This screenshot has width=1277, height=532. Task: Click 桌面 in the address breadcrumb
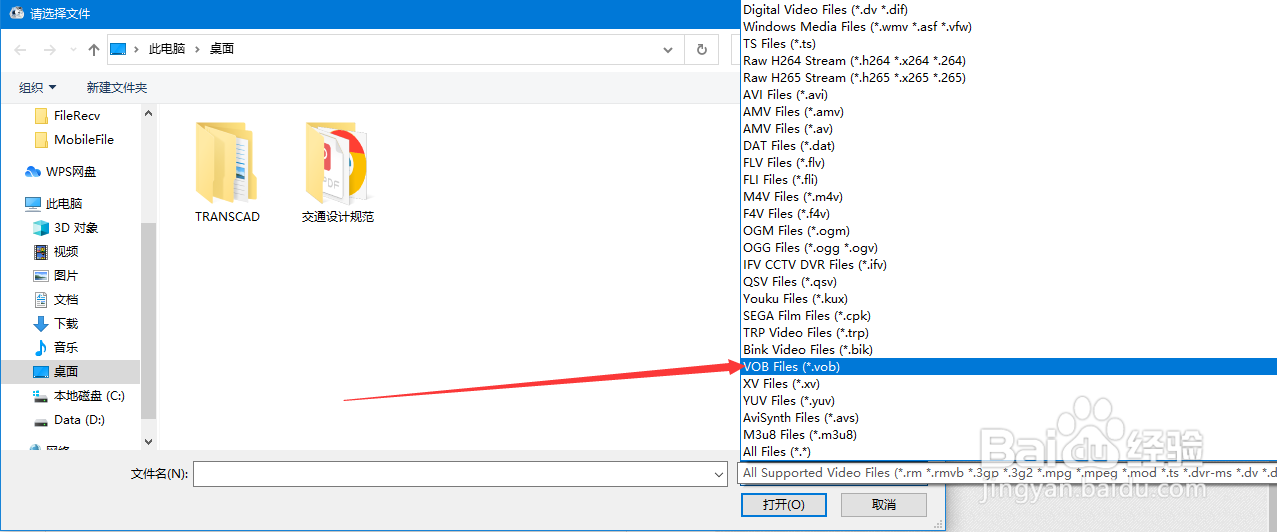pyautogui.click(x=222, y=49)
